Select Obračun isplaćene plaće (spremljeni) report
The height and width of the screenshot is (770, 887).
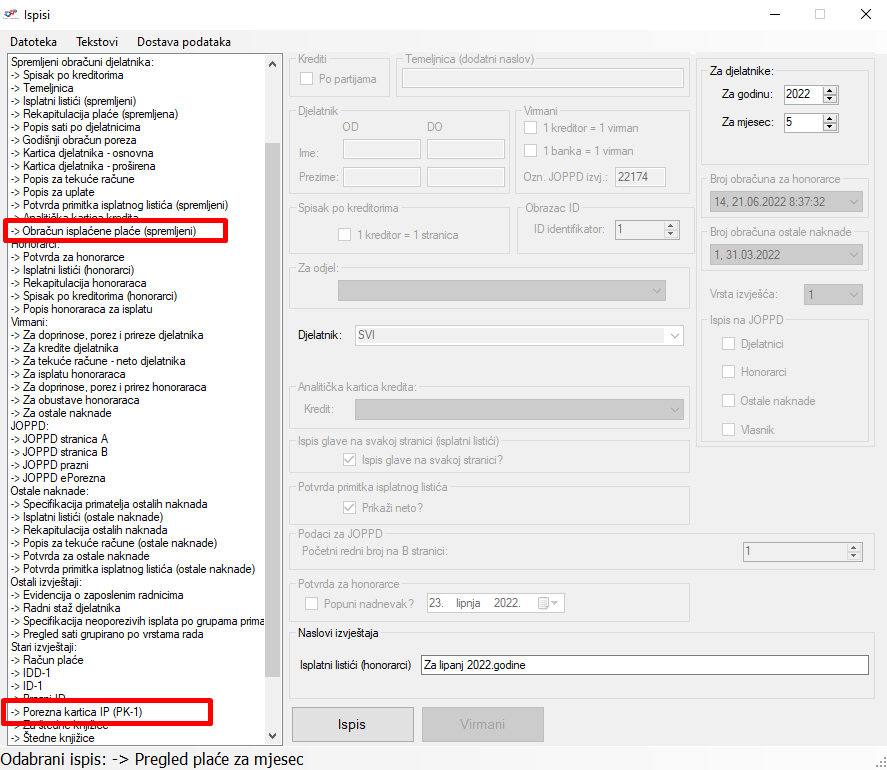(x=116, y=231)
